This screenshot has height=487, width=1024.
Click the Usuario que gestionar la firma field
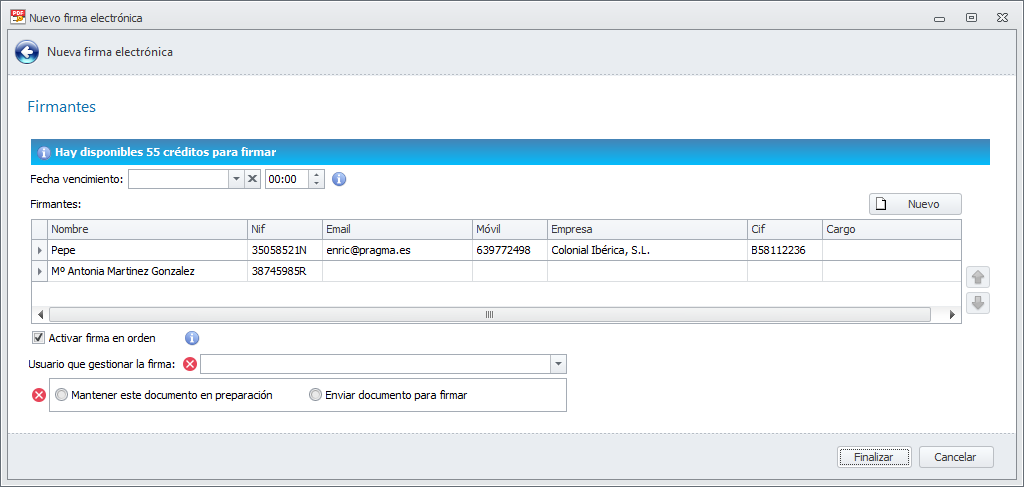pyautogui.click(x=376, y=364)
